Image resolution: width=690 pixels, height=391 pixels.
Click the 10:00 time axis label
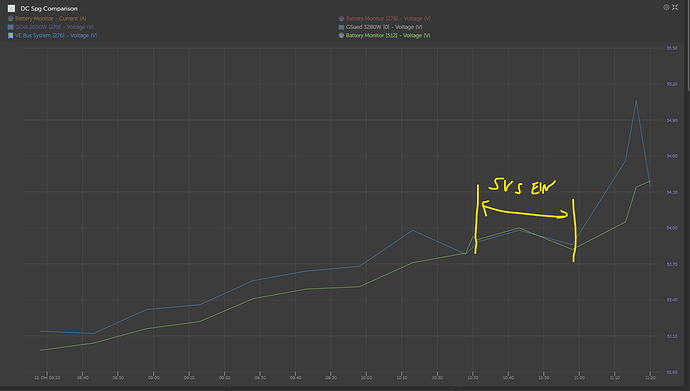tap(366, 378)
